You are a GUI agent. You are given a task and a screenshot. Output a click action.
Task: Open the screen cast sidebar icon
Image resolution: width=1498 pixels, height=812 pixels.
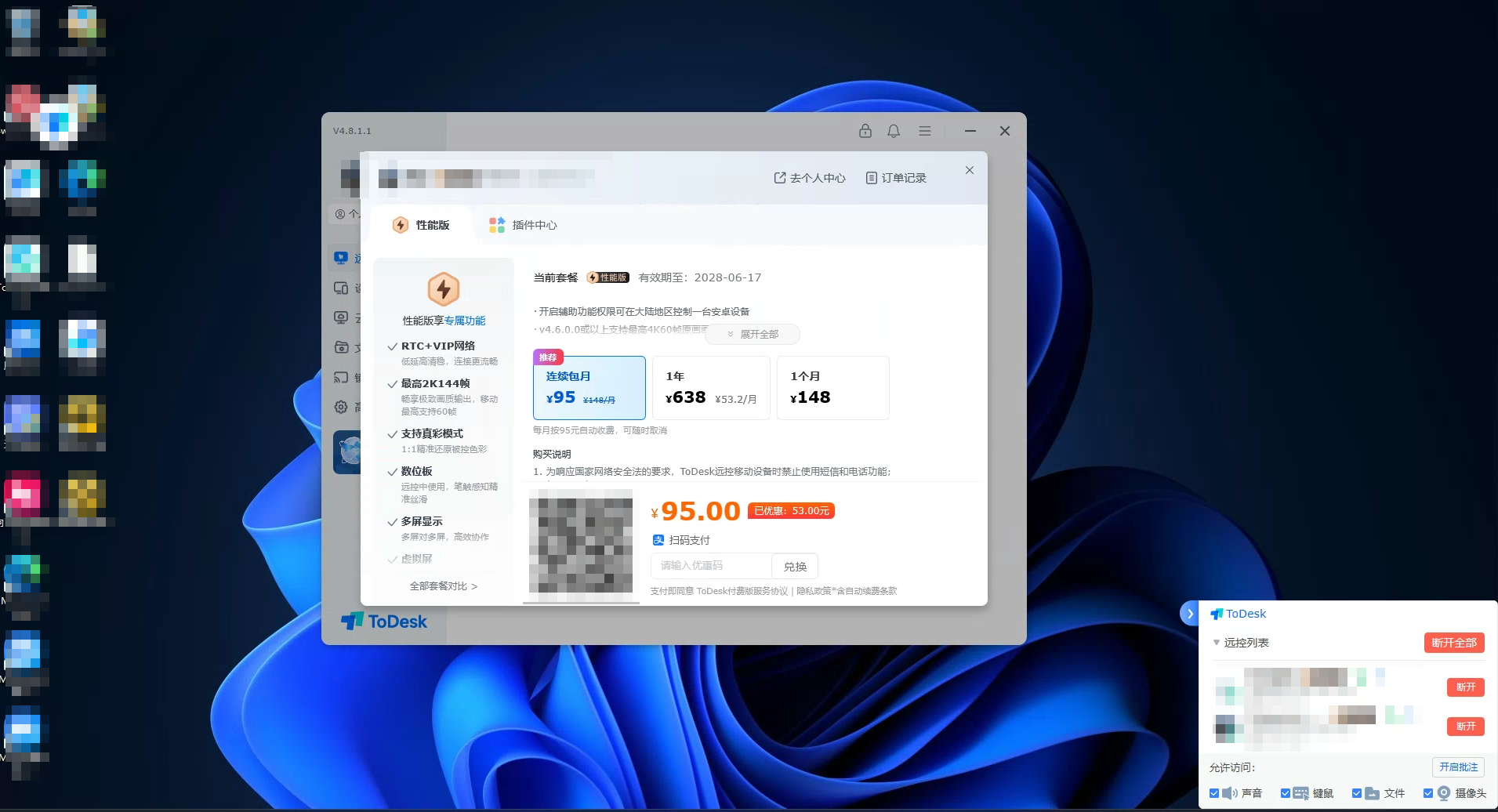click(x=341, y=377)
